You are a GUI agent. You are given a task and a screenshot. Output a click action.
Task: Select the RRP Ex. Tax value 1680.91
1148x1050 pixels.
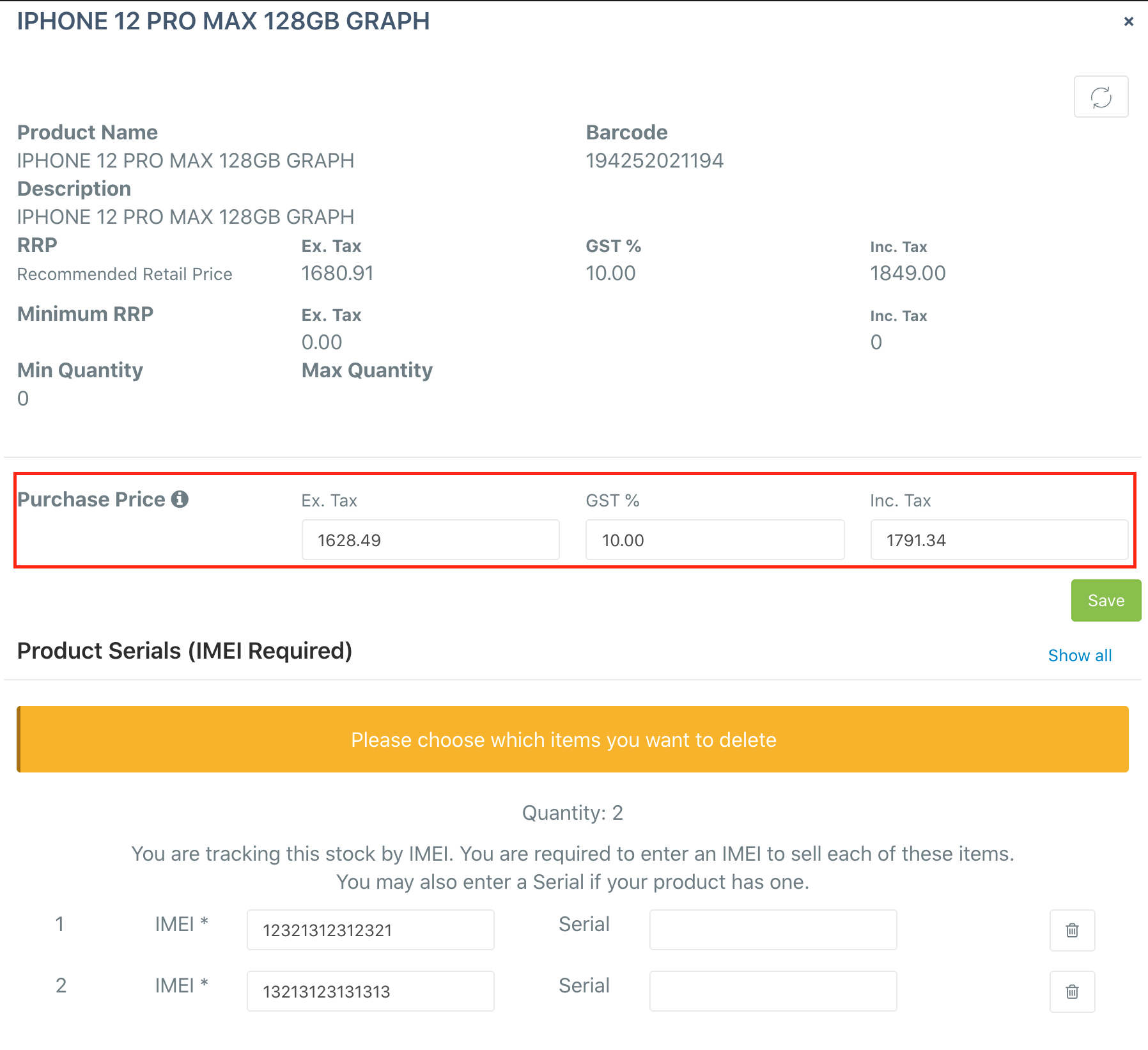point(337,273)
